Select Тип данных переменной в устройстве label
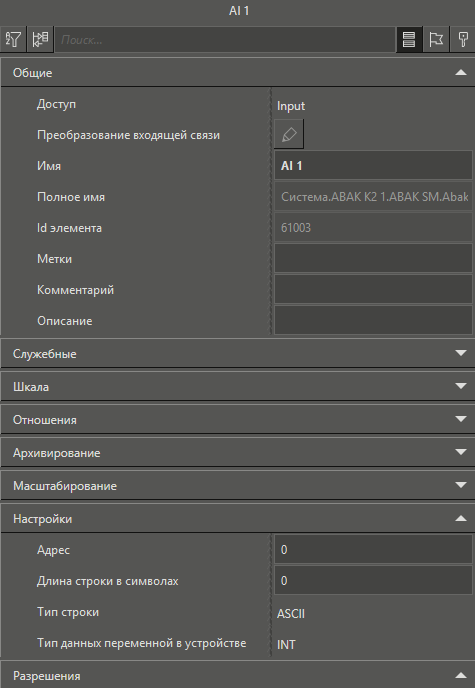The height and width of the screenshot is (688, 475). (x=141, y=643)
